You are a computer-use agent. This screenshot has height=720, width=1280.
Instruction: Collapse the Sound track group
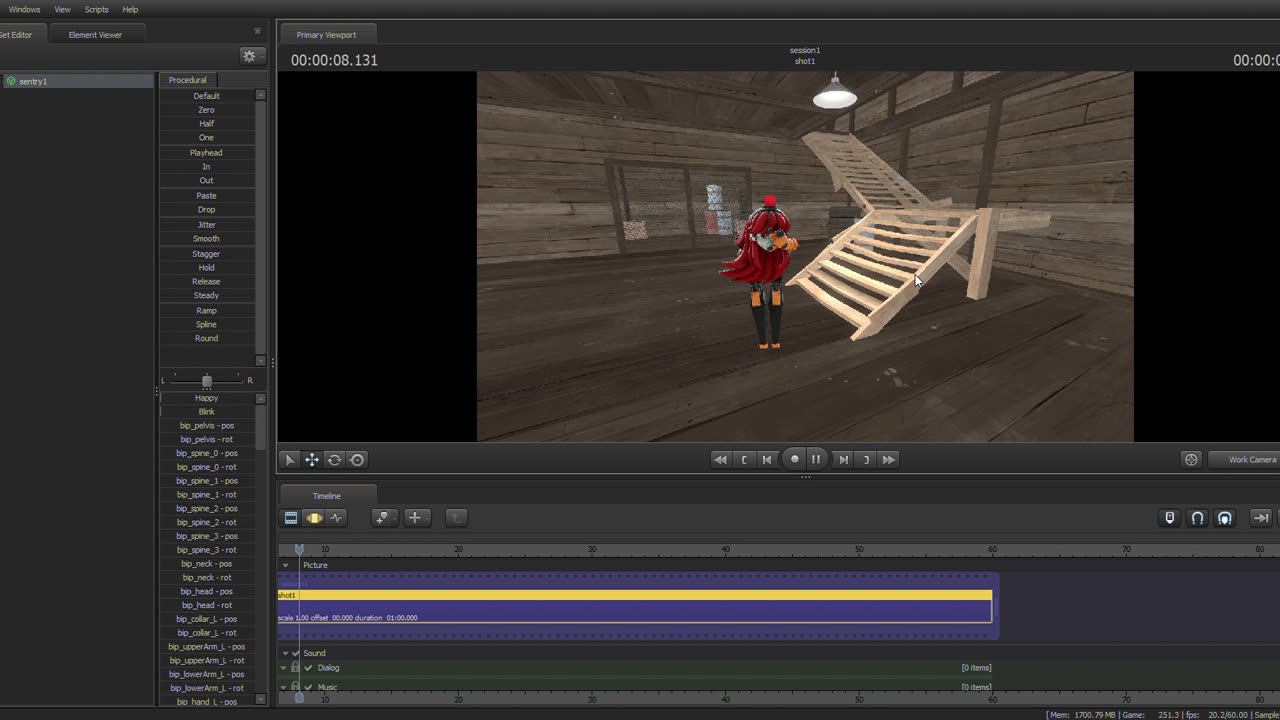tap(285, 653)
